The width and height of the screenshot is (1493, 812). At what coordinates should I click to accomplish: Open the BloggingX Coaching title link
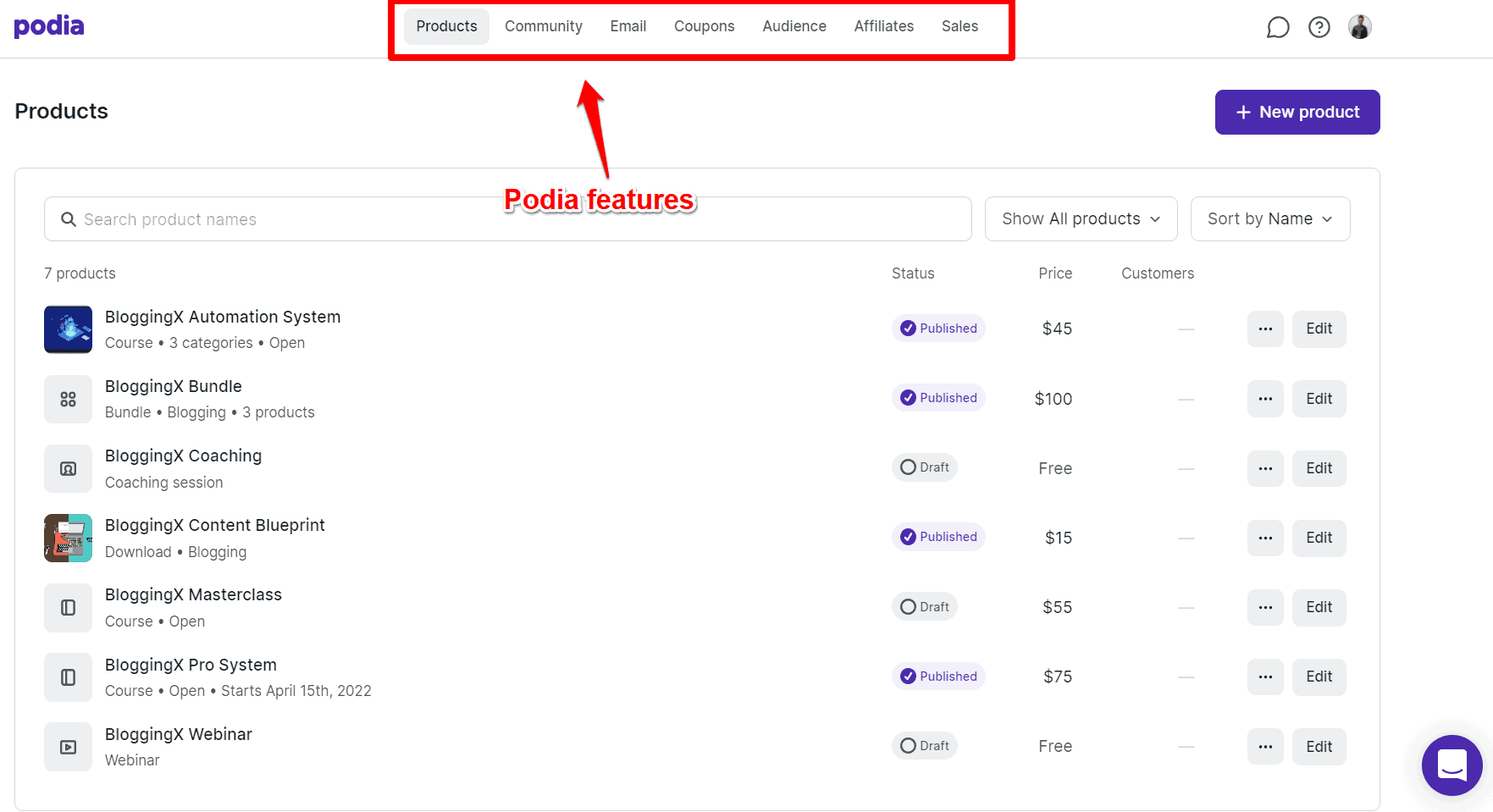tap(183, 456)
